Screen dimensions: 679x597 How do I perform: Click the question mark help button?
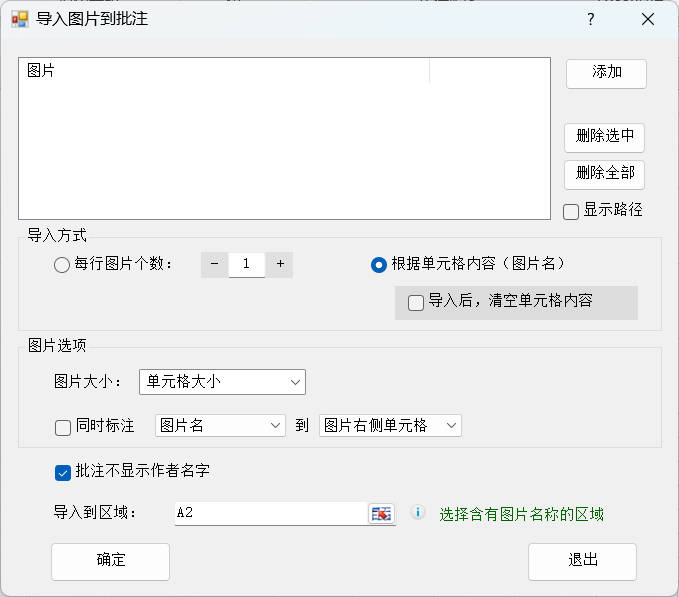pyautogui.click(x=591, y=19)
